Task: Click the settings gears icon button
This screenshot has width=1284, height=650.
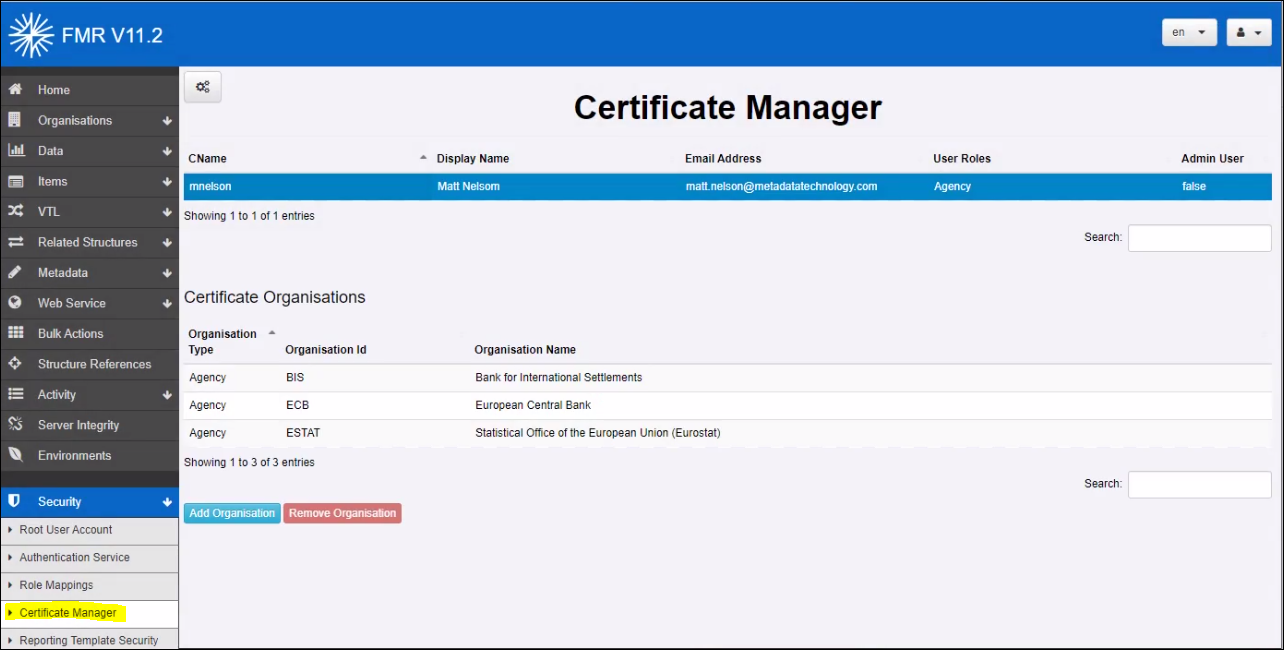Action: 203,87
